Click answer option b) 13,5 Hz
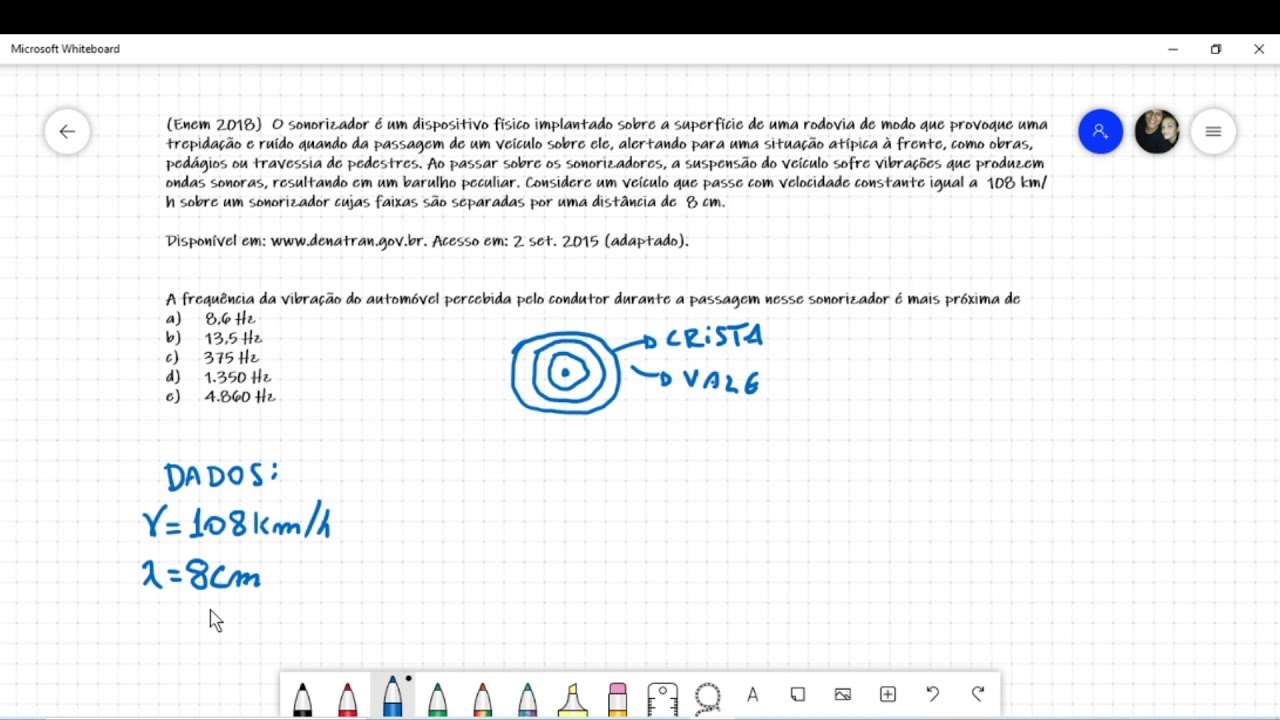The height and width of the screenshot is (720, 1280). (x=214, y=338)
